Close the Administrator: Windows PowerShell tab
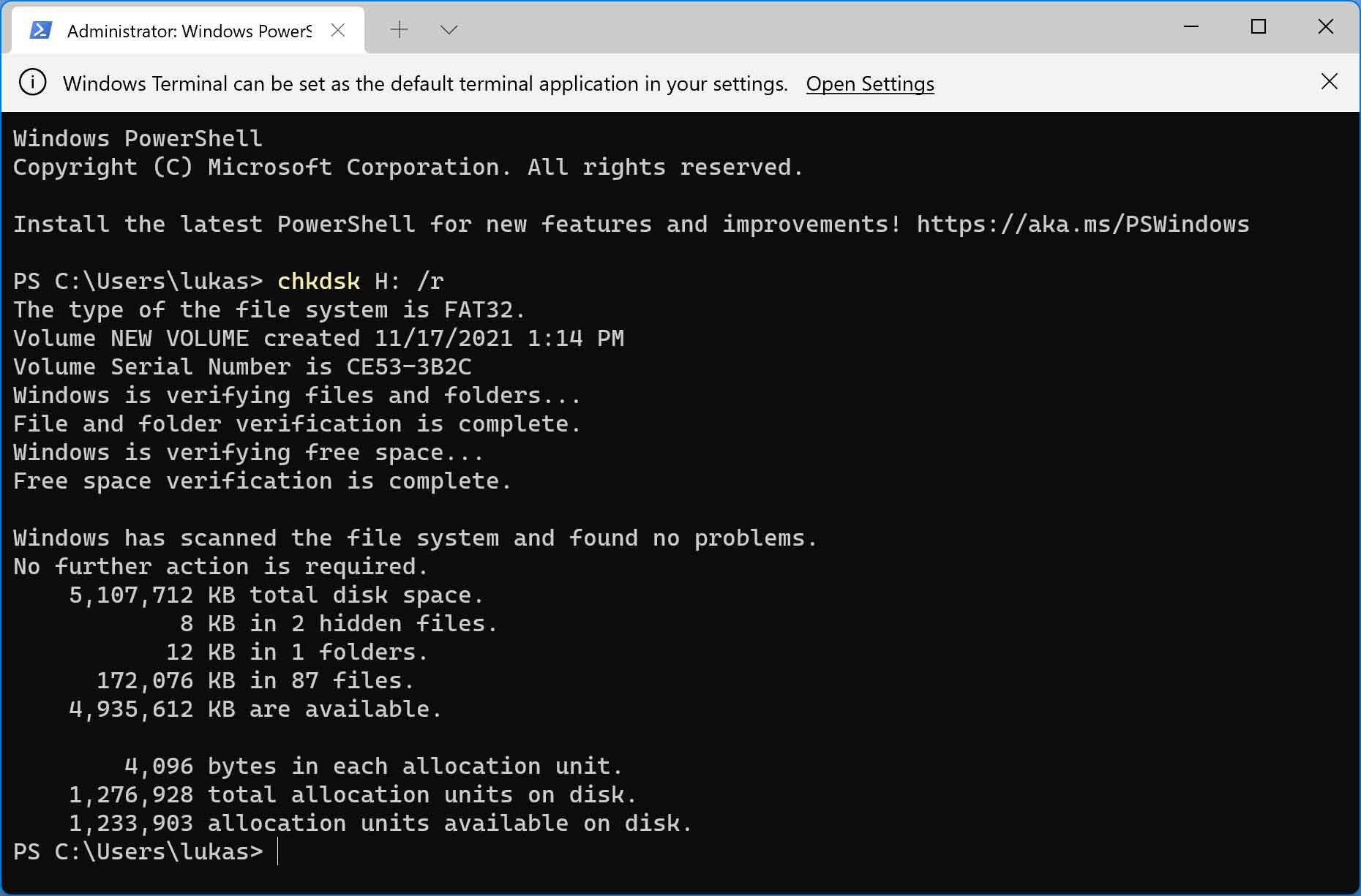Image resolution: width=1361 pixels, height=896 pixels. click(x=337, y=30)
